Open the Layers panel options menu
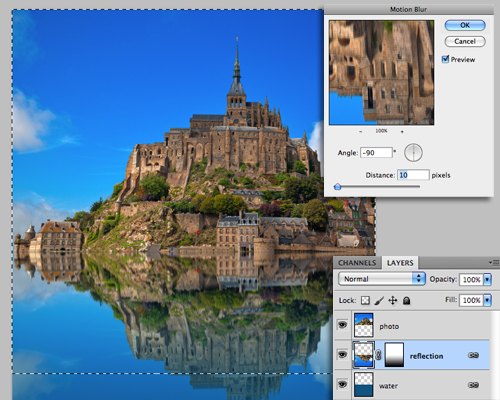 coord(494,263)
